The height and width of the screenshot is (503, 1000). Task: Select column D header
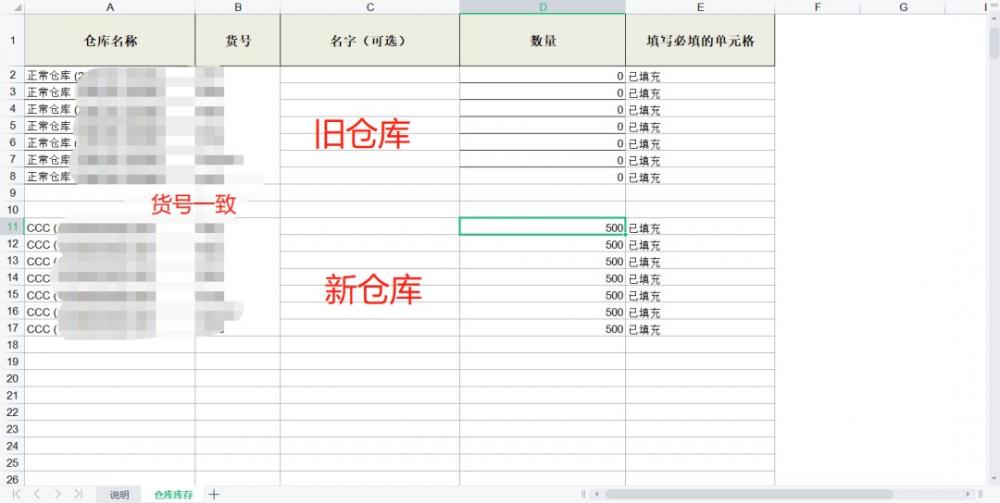pos(543,7)
